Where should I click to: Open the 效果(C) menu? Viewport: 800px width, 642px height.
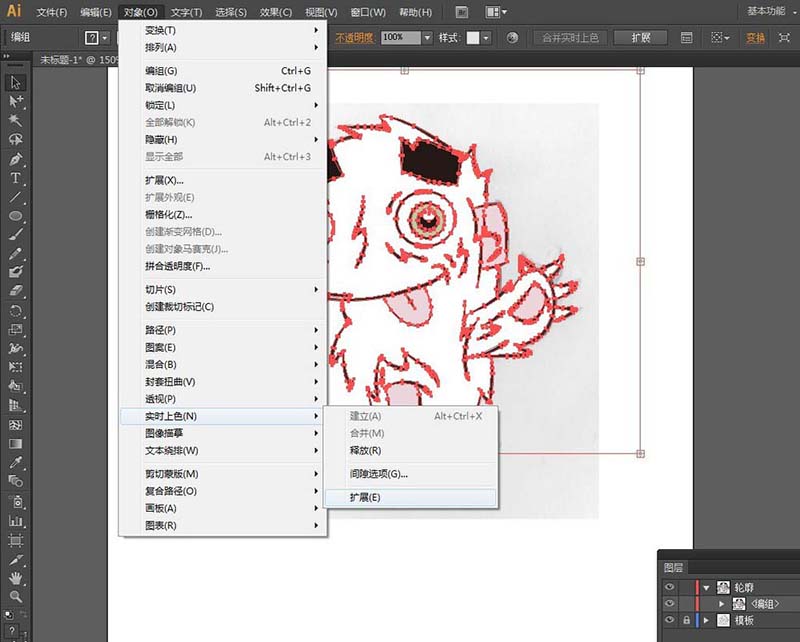tap(276, 12)
